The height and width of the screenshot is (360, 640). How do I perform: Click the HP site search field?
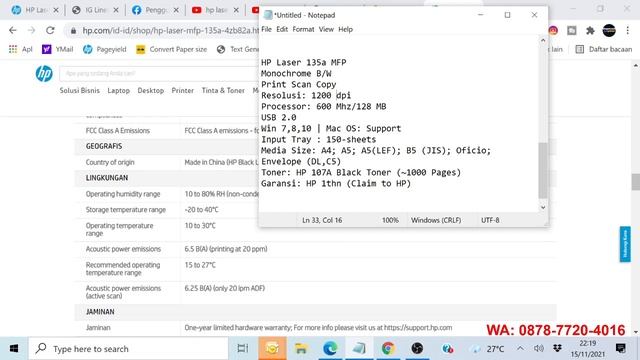click(x=159, y=73)
